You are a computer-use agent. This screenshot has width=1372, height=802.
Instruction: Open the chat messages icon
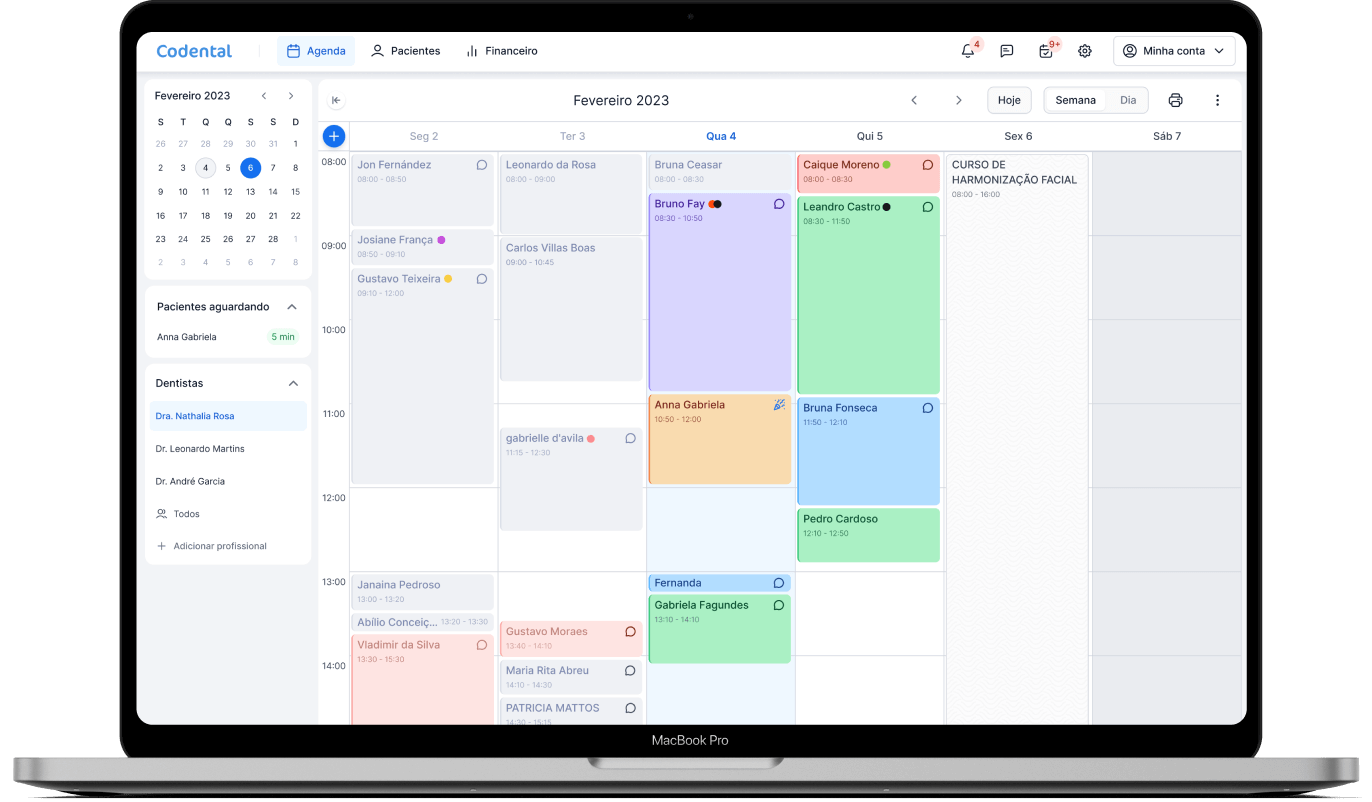tap(1007, 51)
